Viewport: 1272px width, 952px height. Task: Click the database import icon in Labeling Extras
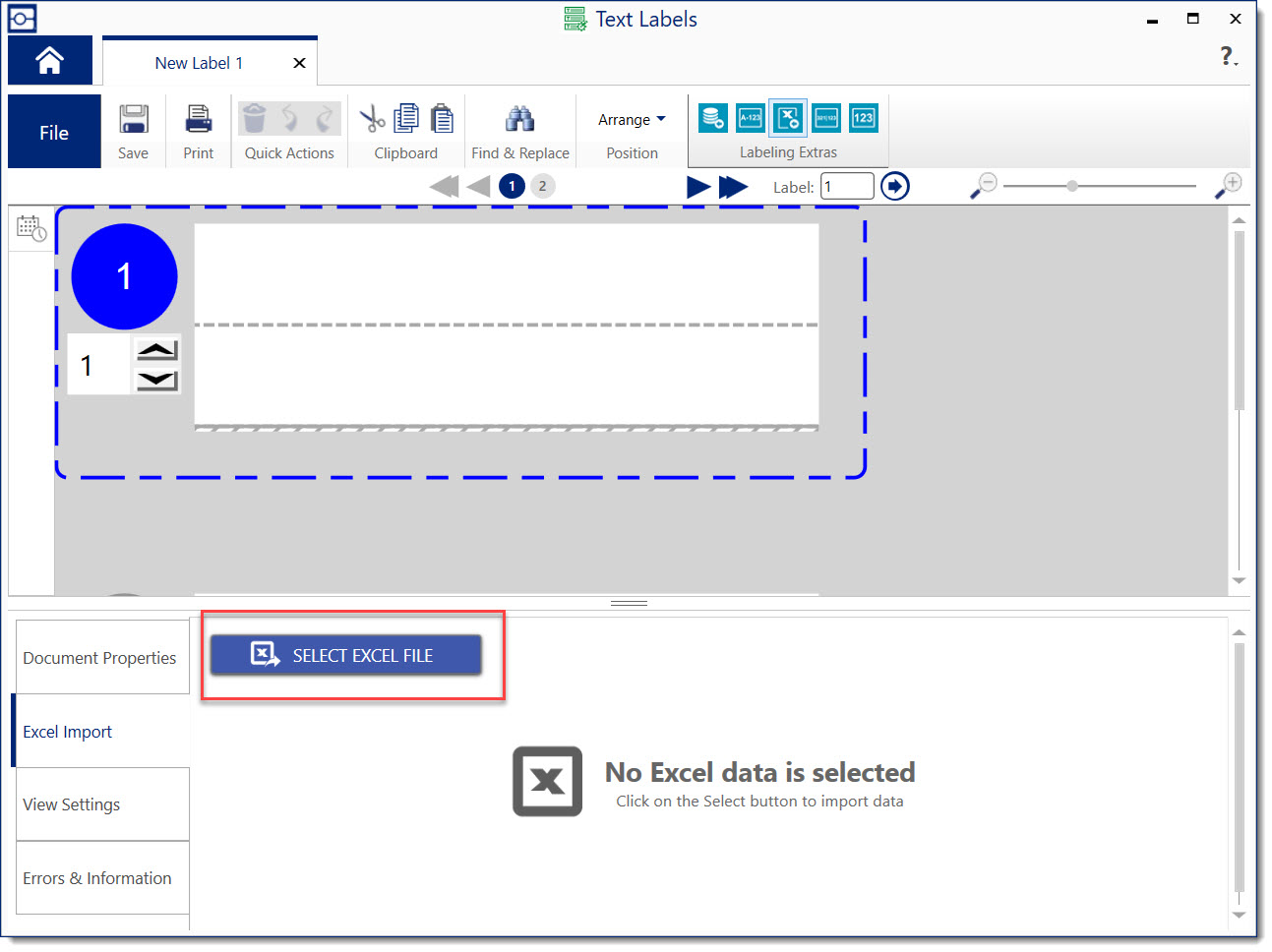[712, 118]
